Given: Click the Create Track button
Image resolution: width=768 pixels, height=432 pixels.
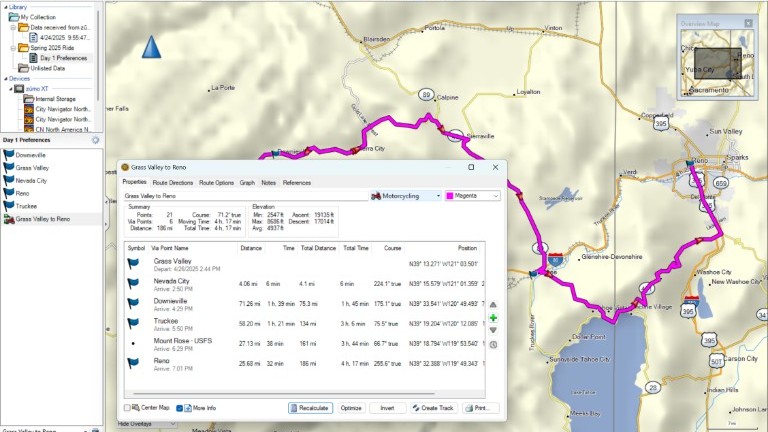Looking at the screenshot, I should tap(433, 408).
